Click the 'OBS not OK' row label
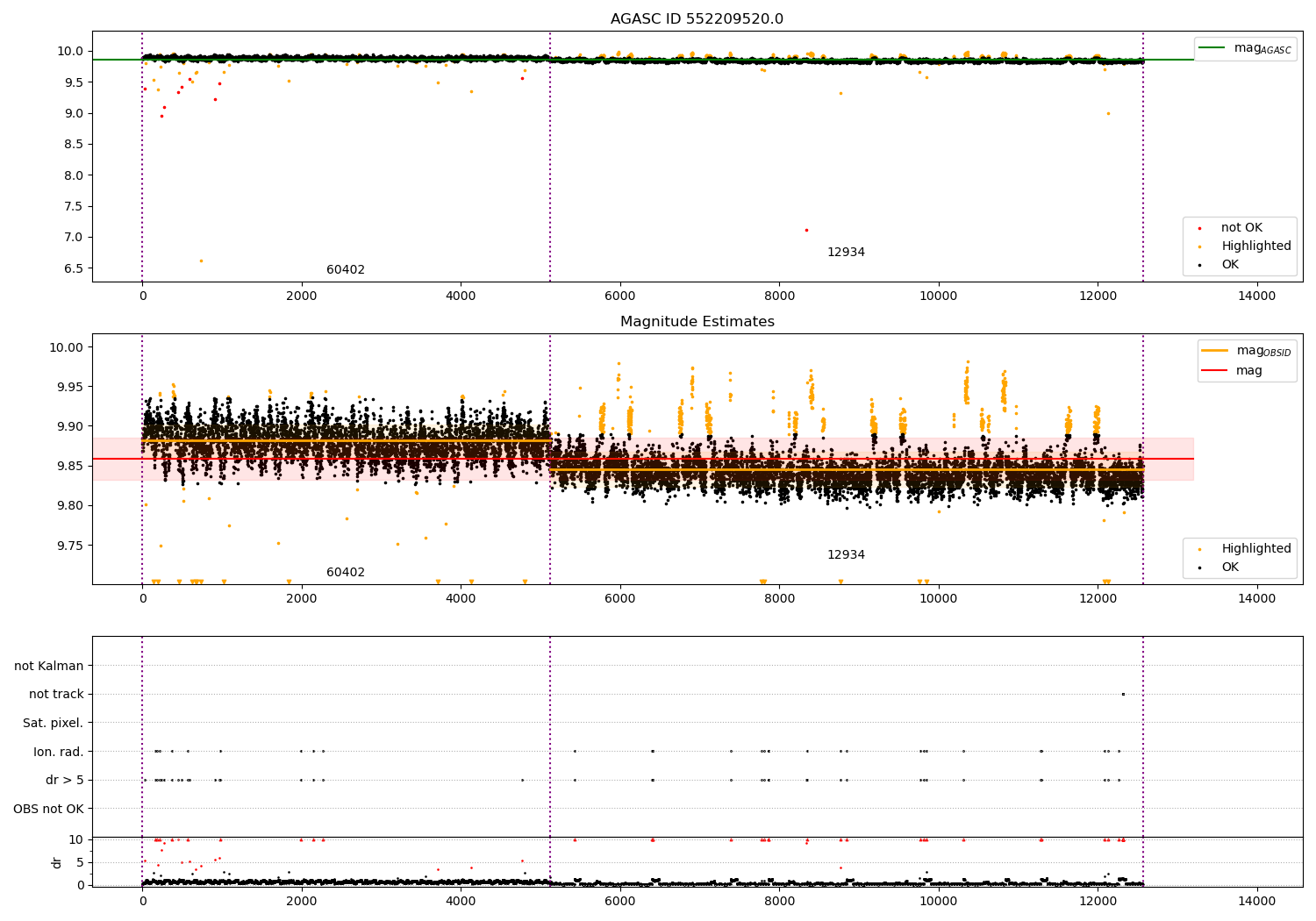Viewport: 1316px width, 921px height. [48, 809]
